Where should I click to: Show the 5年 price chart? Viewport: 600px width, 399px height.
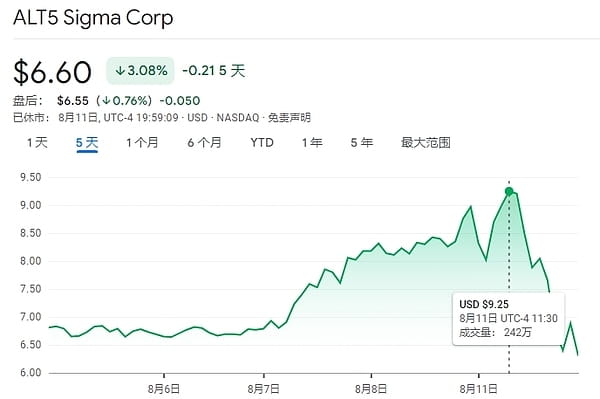[362, 143]
